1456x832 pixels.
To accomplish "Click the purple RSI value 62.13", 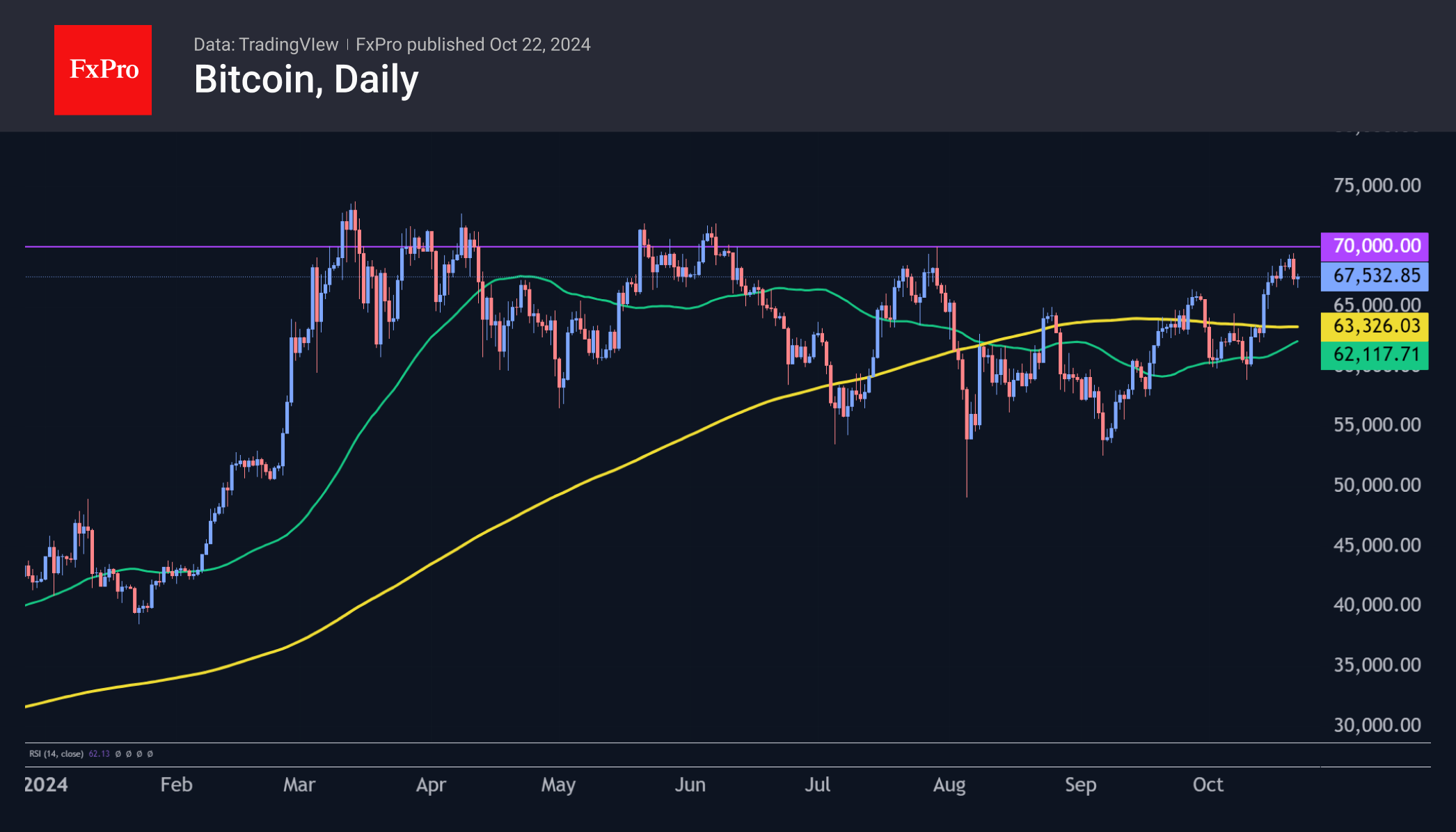I will (x=100, y=753).
